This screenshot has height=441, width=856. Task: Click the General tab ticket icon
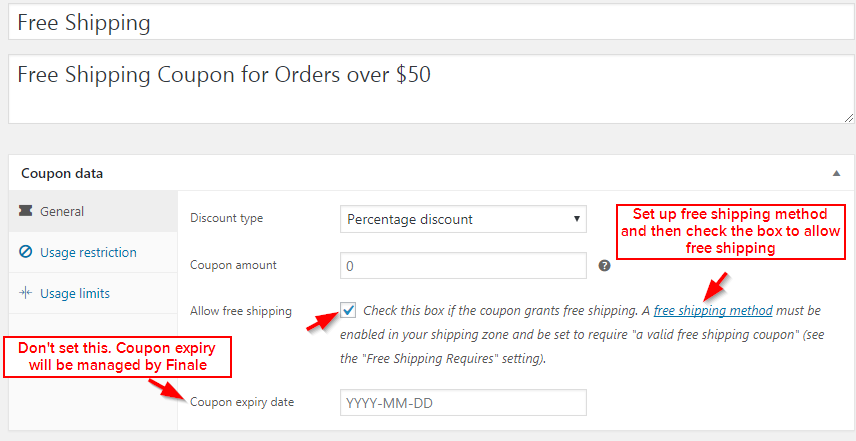tap(25, 211)
